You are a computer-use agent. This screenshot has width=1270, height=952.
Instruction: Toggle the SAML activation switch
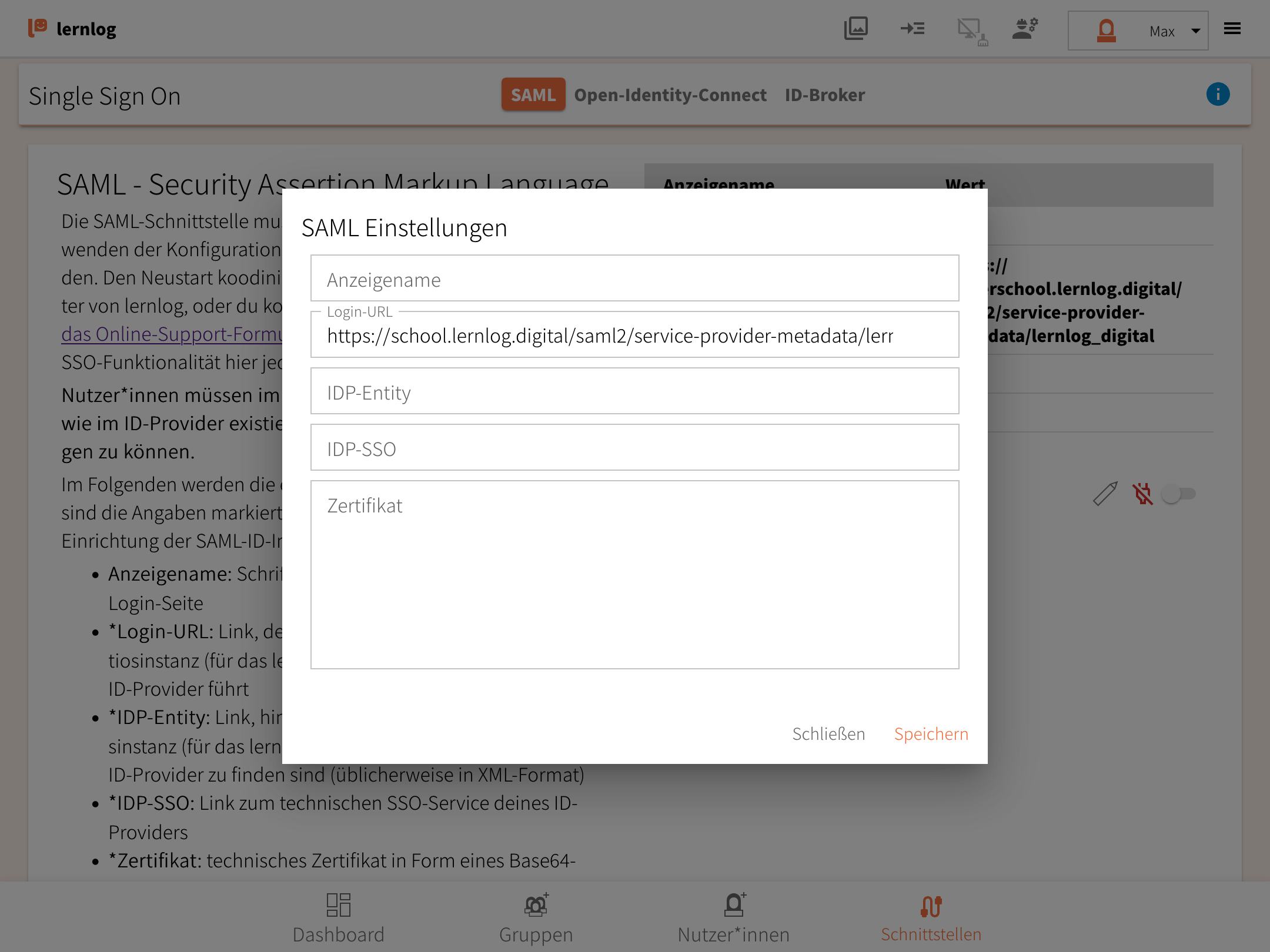tap(1178, 494)
